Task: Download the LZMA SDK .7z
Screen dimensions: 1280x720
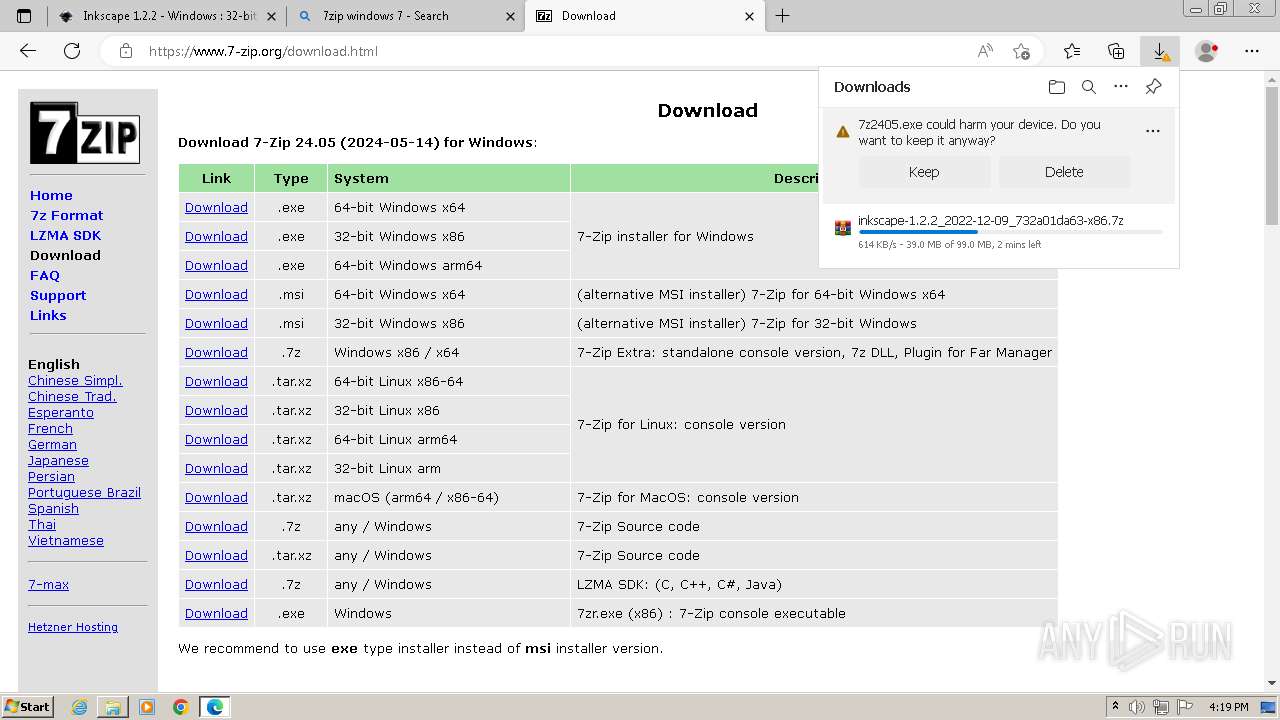Action: click(x=216, y=584)
